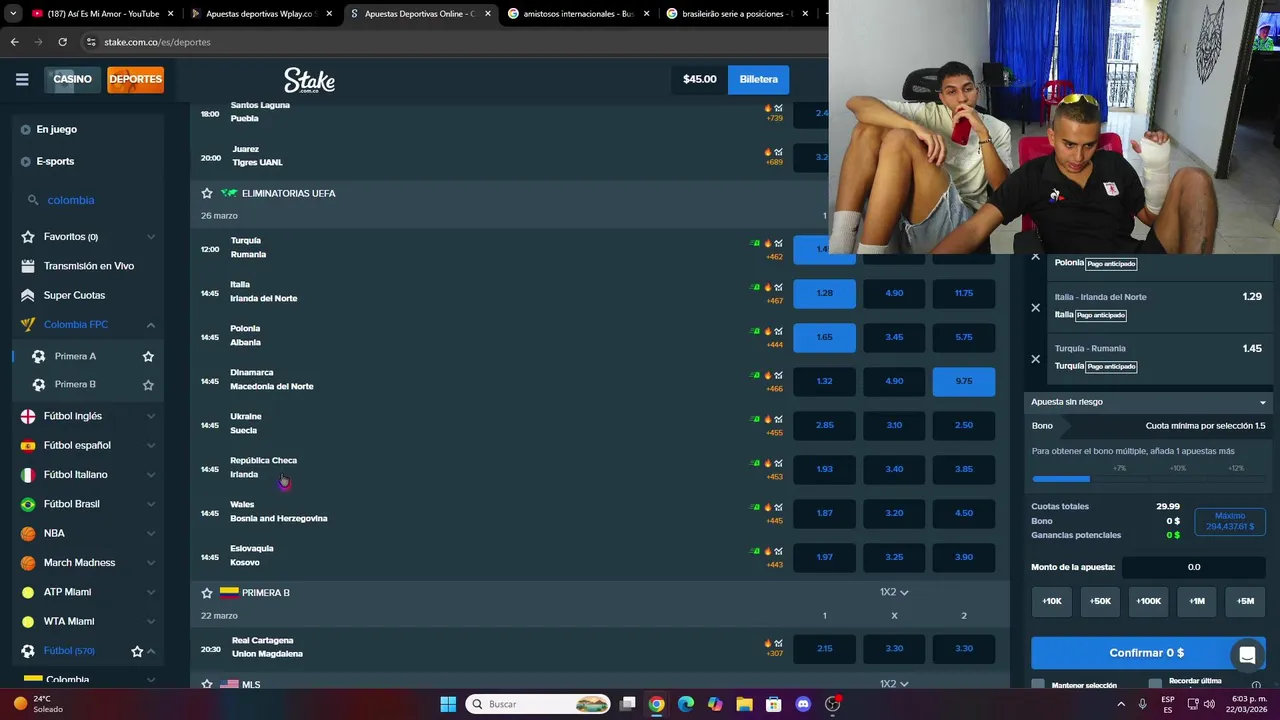1280x720 pixels.
Task: Click Confirmar 0 $ button
Action: pyautogui.click(x=1147, y=653)
